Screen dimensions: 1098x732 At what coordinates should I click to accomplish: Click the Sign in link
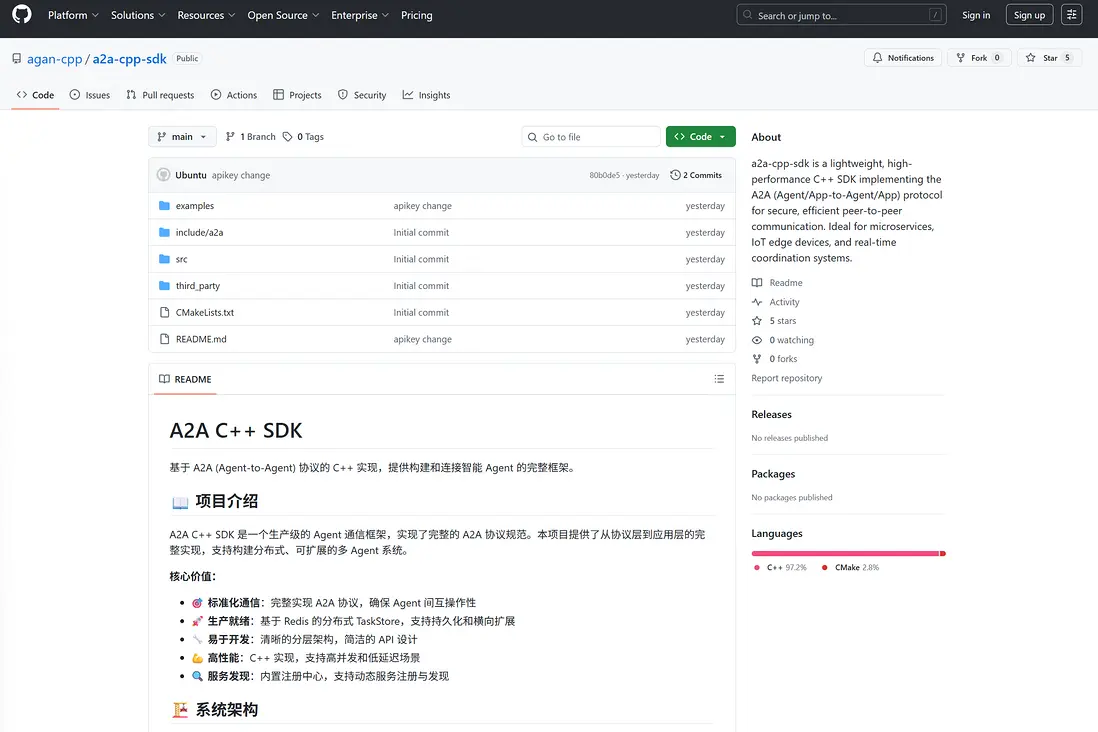pos(975,15)
